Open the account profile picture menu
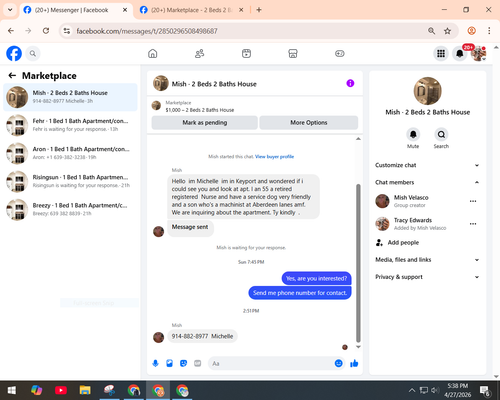 [478, 53]
